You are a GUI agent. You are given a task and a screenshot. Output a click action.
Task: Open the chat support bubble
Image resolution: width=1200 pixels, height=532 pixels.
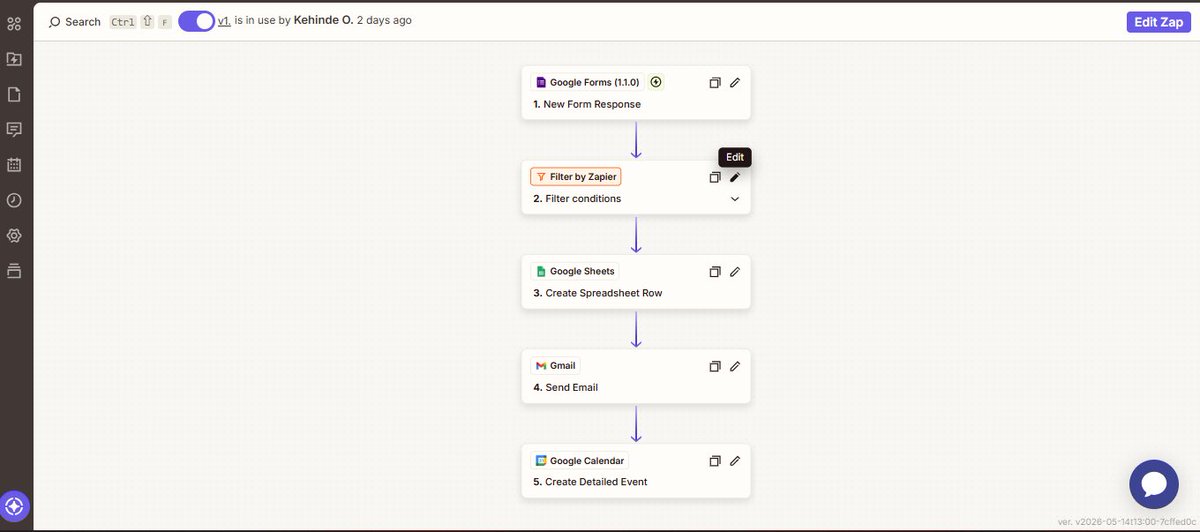click(1153, 485)
